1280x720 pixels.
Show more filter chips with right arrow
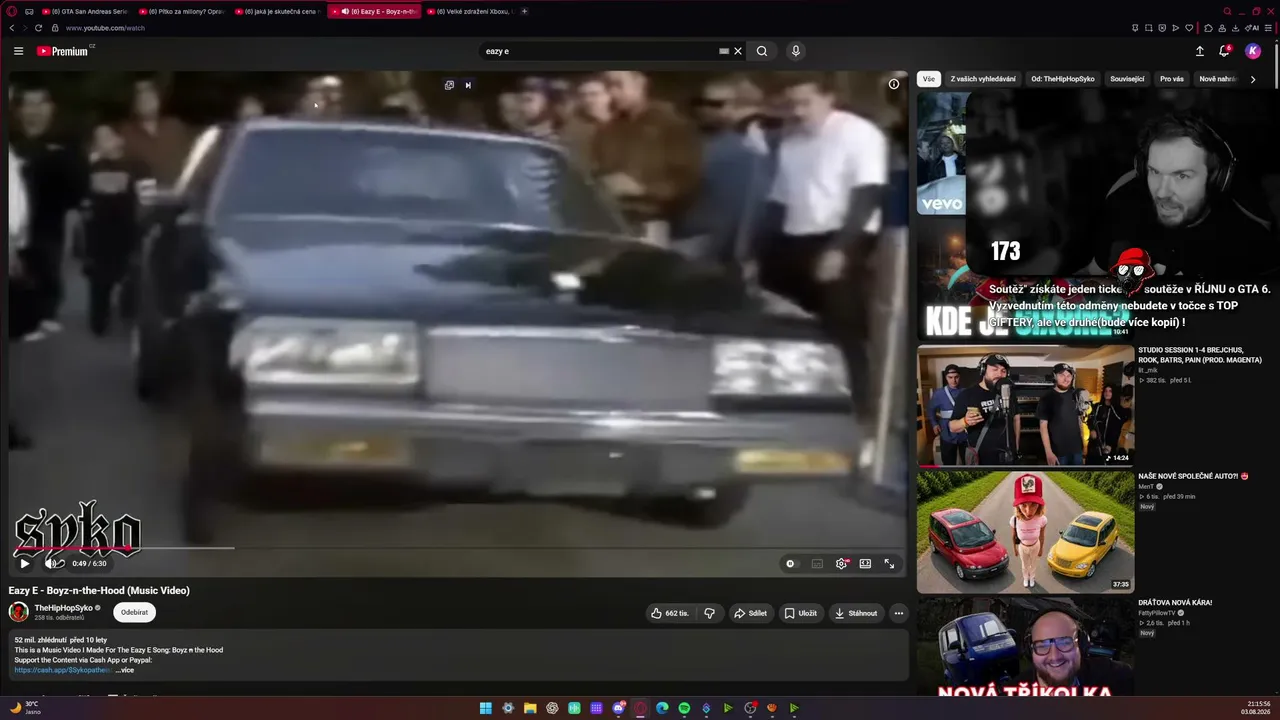1253,79
